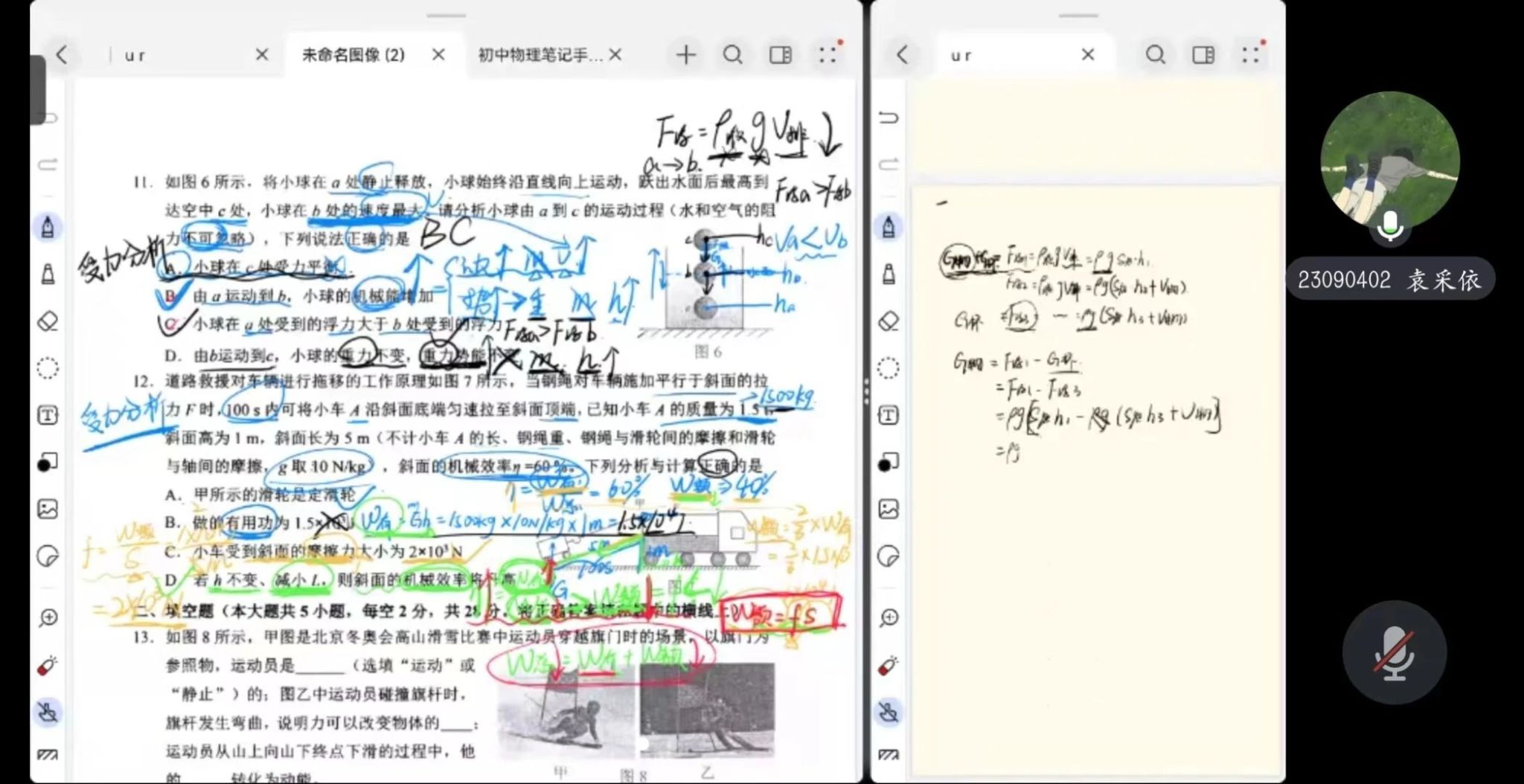Undo last stroke in right note pane
The image size is (1524, 784).
889,118
